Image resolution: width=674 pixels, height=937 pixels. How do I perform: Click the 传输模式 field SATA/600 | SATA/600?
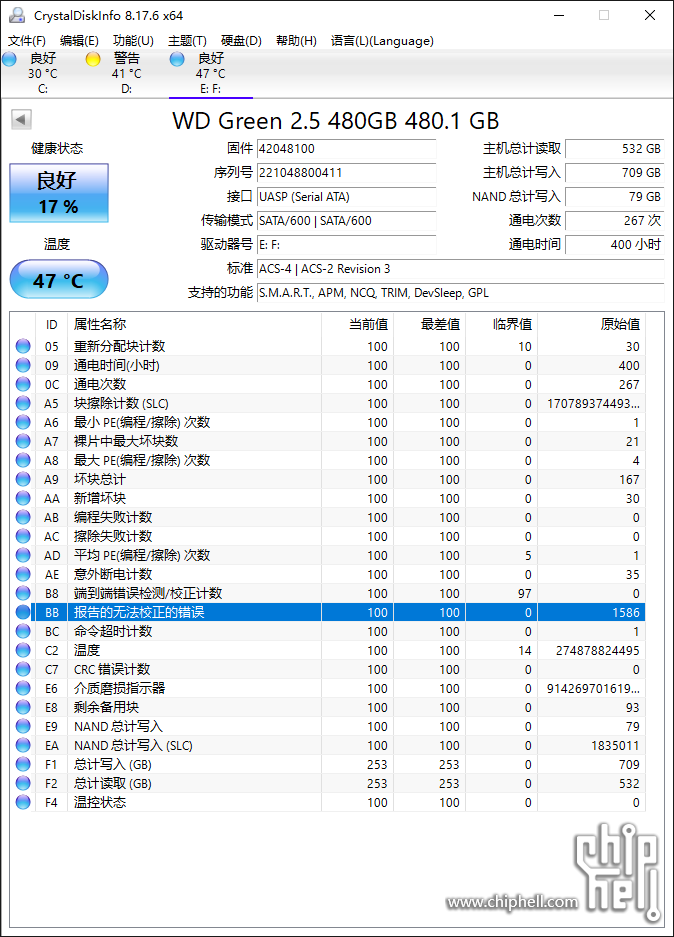347,221
